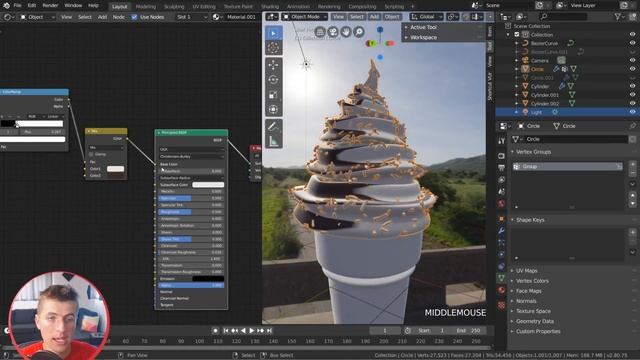640x360 pixels.
Task: Select the Select Box tool in viewport toolbar
Action: (x=274, y=33)
